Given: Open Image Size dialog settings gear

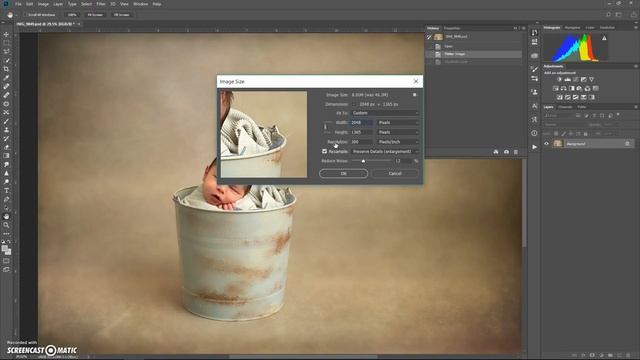Looking at the screenshot, I should coord(415,95).
